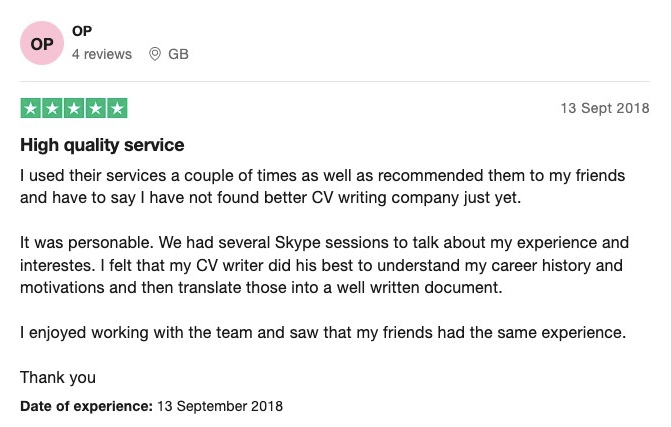Click the first review paragraph about CV writing
The image size is (671, 427).
[323, 187]
